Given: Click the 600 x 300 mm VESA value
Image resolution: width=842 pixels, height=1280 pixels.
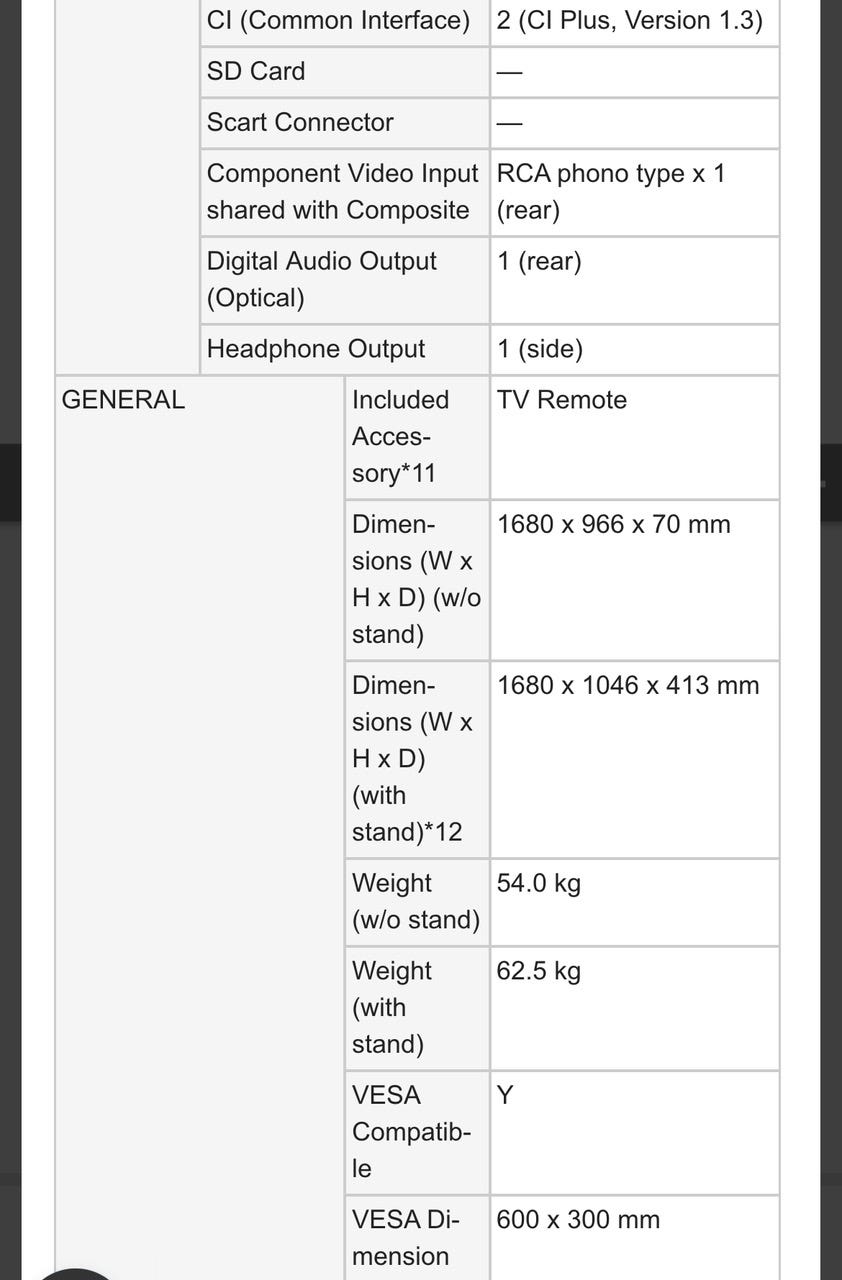Looking at the screenshot, I should (x=578, y=1220).
